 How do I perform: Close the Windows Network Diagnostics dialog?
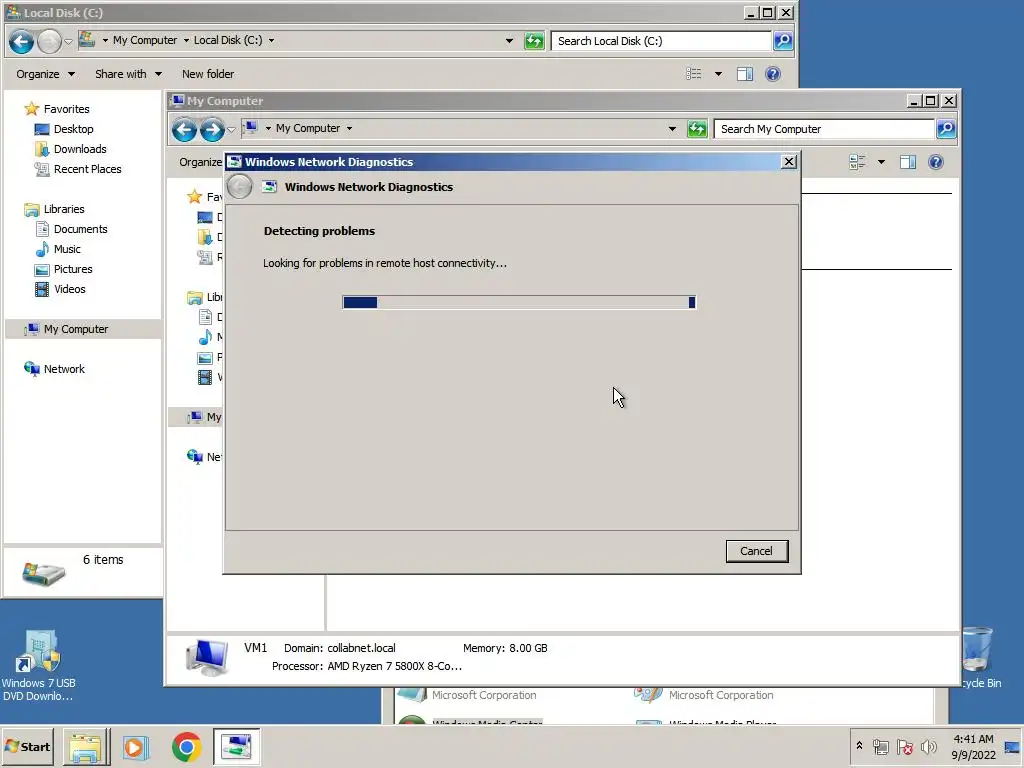point(789,161)
